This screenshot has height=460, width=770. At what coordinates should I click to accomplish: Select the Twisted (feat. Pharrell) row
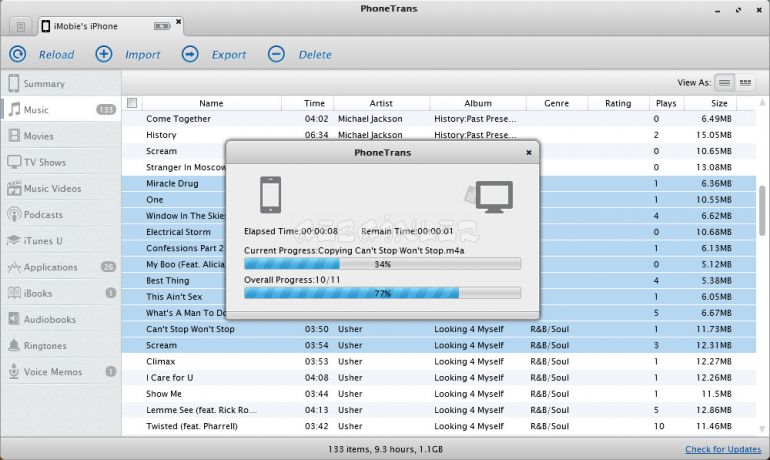point(439,427)
